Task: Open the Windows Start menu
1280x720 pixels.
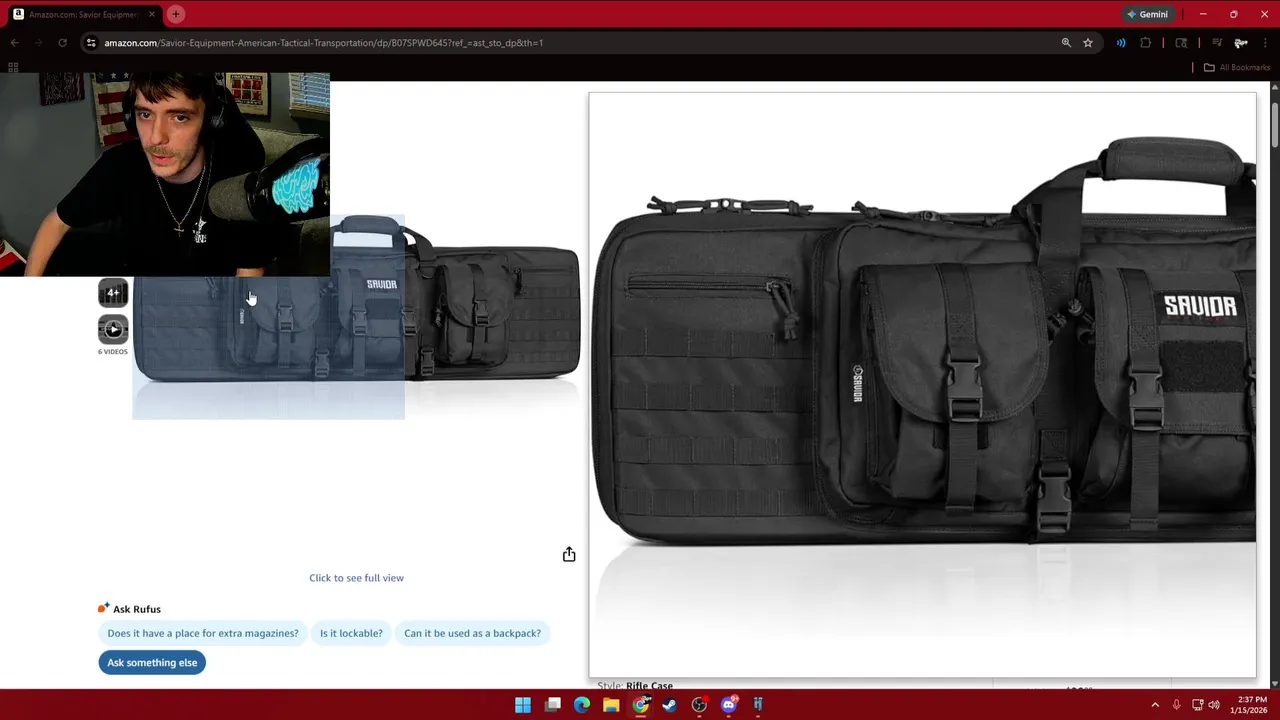Action: click(523, 705)
